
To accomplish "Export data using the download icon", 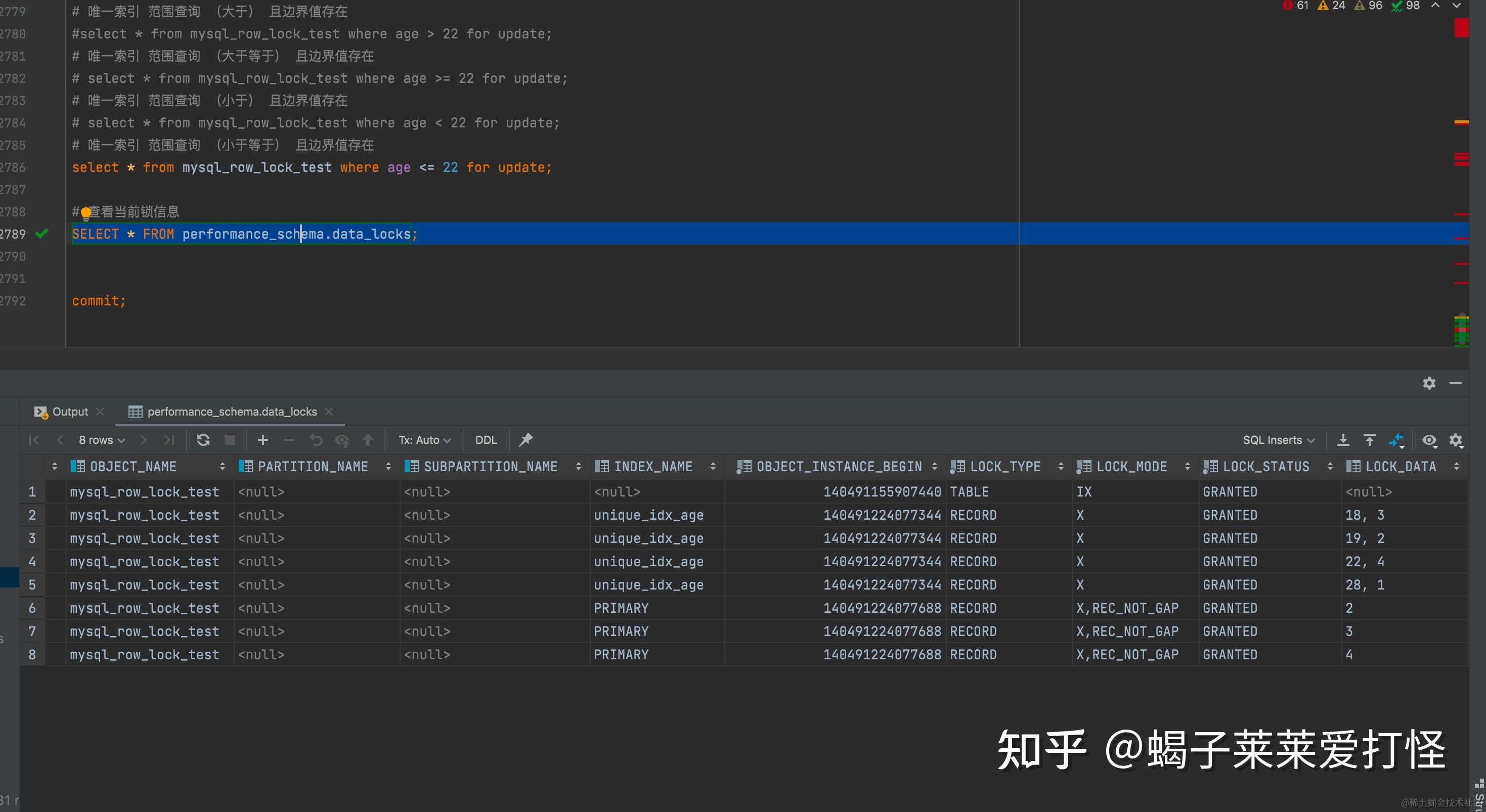I will click(x=1343, y=439).
